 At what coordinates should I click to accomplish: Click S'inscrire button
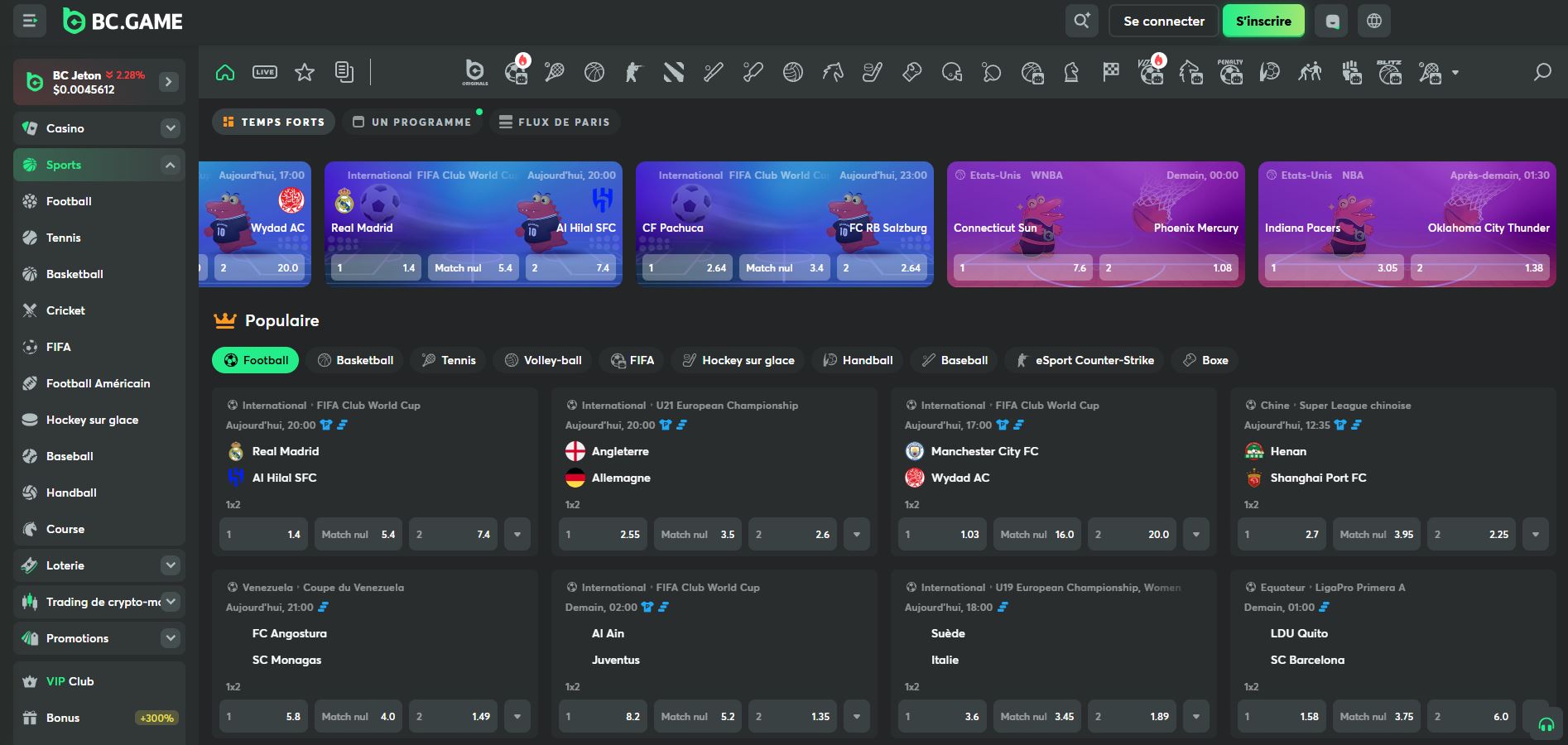(x=1263, y=21)
